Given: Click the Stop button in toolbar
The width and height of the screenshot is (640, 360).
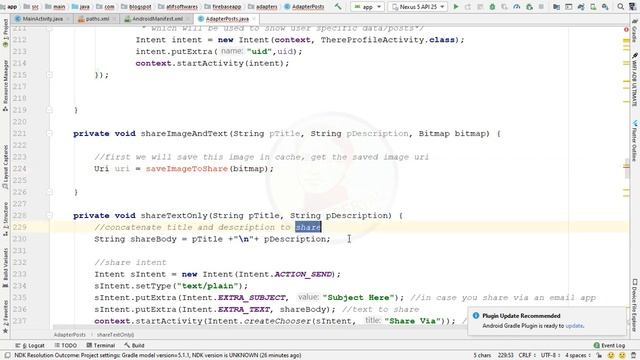Looking at the screenshot, I should pyautogui.click(x=541, y=7).
